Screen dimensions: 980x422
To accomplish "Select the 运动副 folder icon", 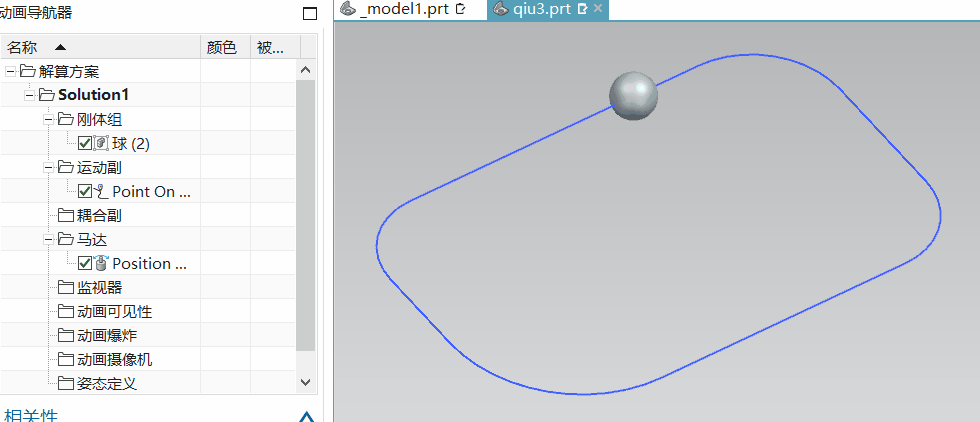I will [66, 168].
